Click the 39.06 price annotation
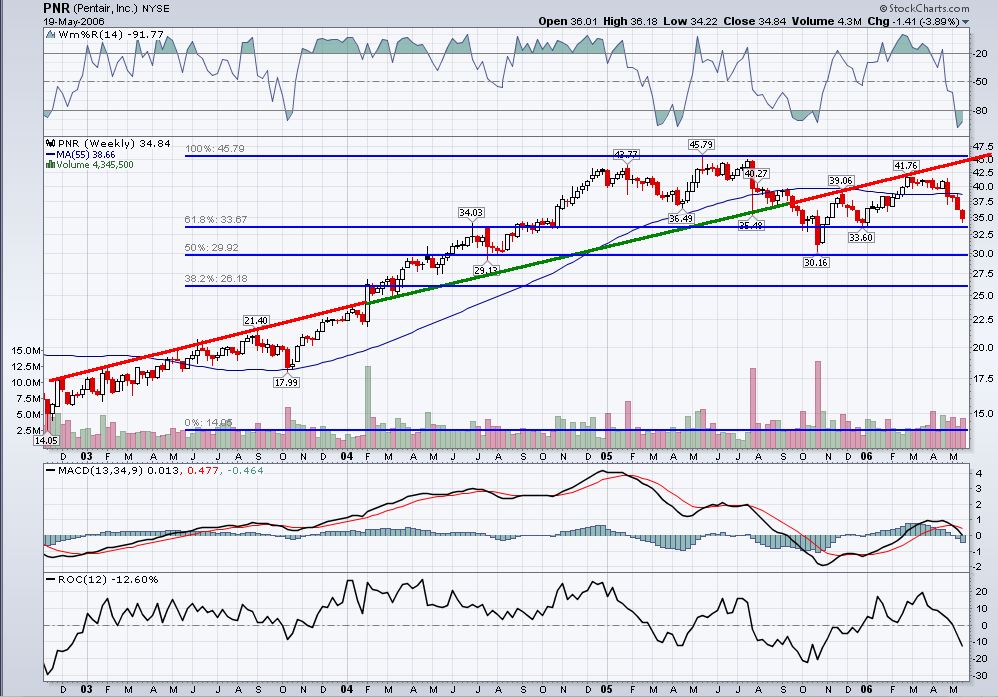This screenshot has width=998, height=697. (840, 181)
